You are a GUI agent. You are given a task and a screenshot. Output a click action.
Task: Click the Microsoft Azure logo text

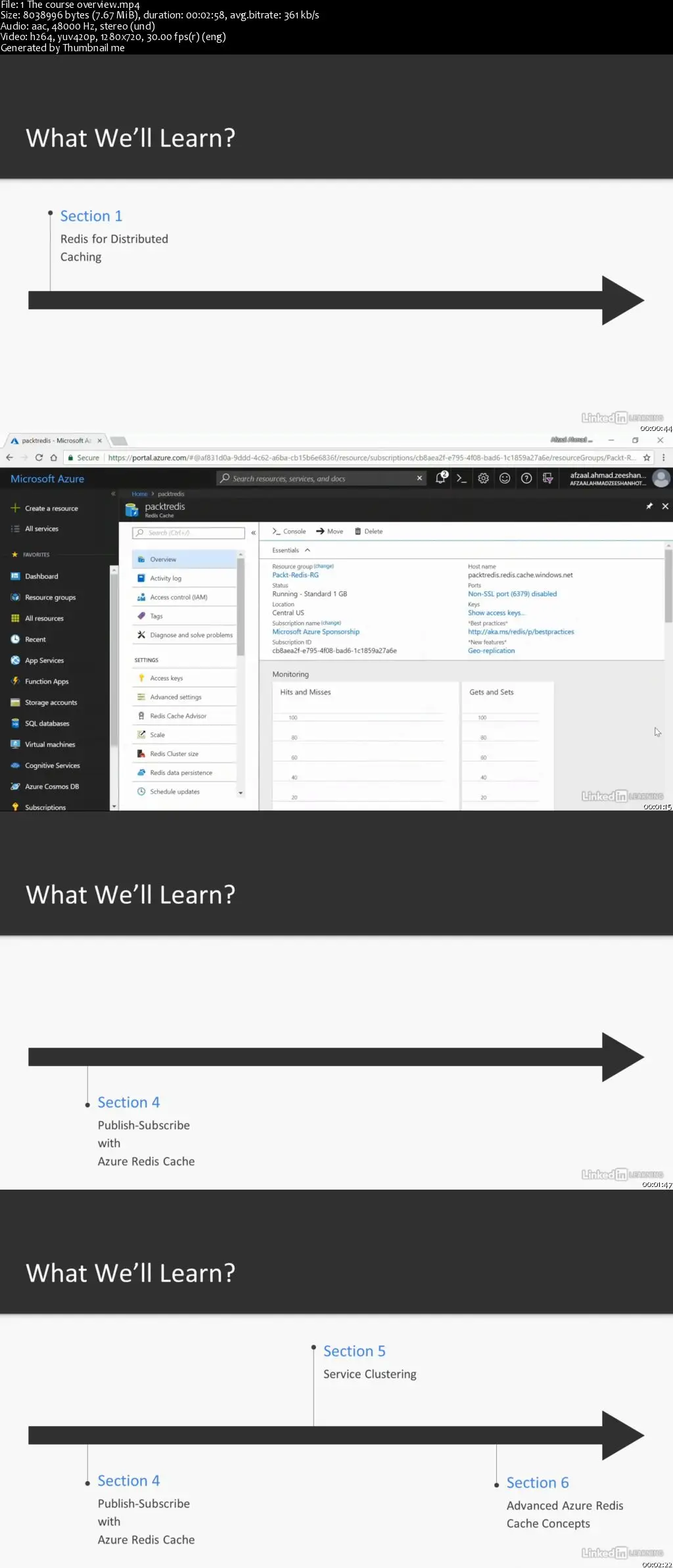(47, 479)
